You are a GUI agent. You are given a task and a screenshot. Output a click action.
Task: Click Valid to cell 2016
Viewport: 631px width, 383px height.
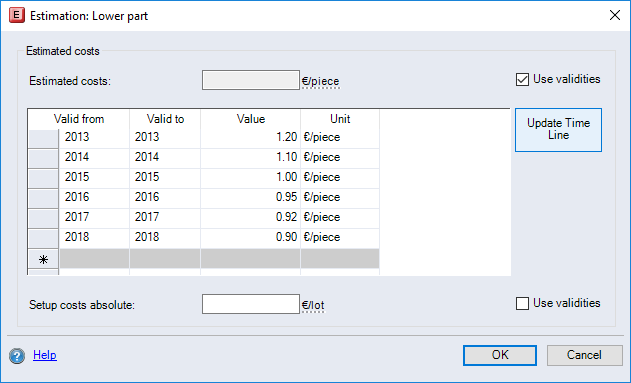pos(165,199)
